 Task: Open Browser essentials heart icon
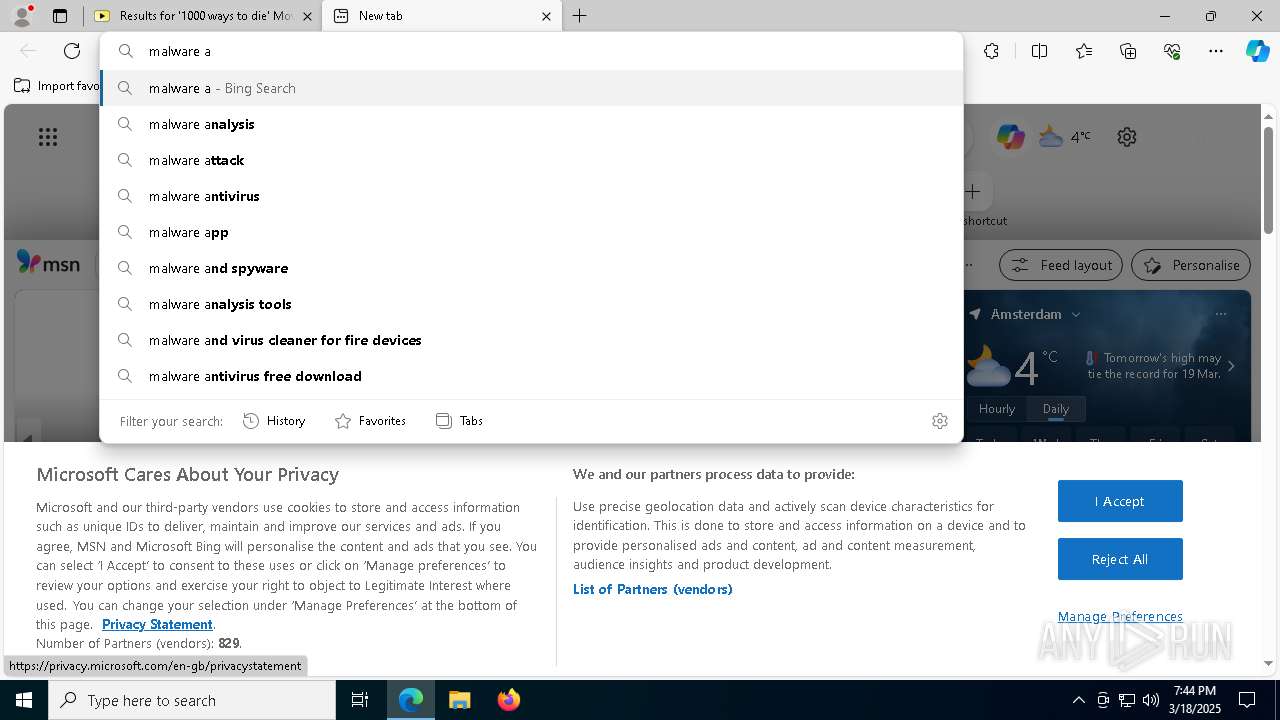1172,51
